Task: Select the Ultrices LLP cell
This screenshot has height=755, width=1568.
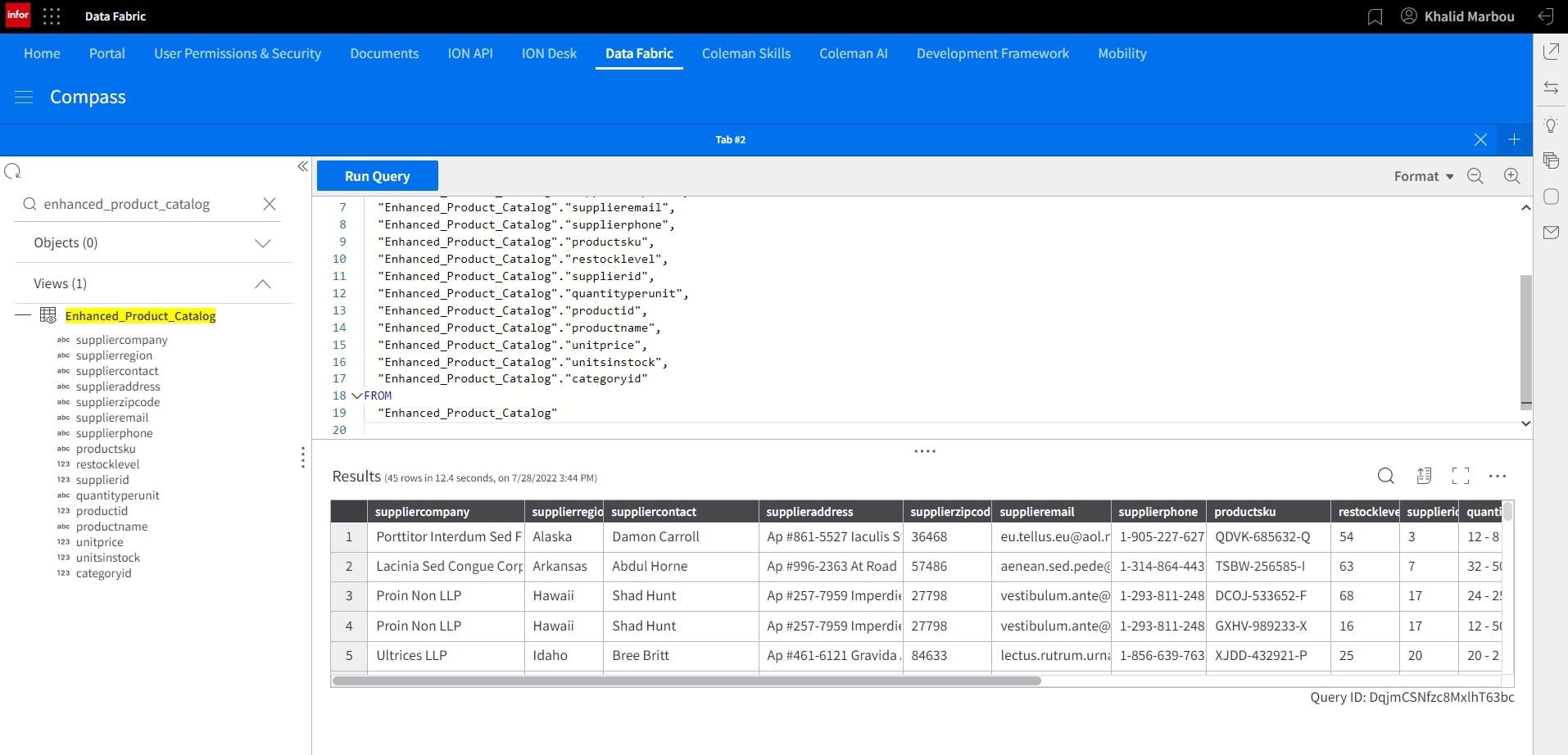Action: (446, 655)
